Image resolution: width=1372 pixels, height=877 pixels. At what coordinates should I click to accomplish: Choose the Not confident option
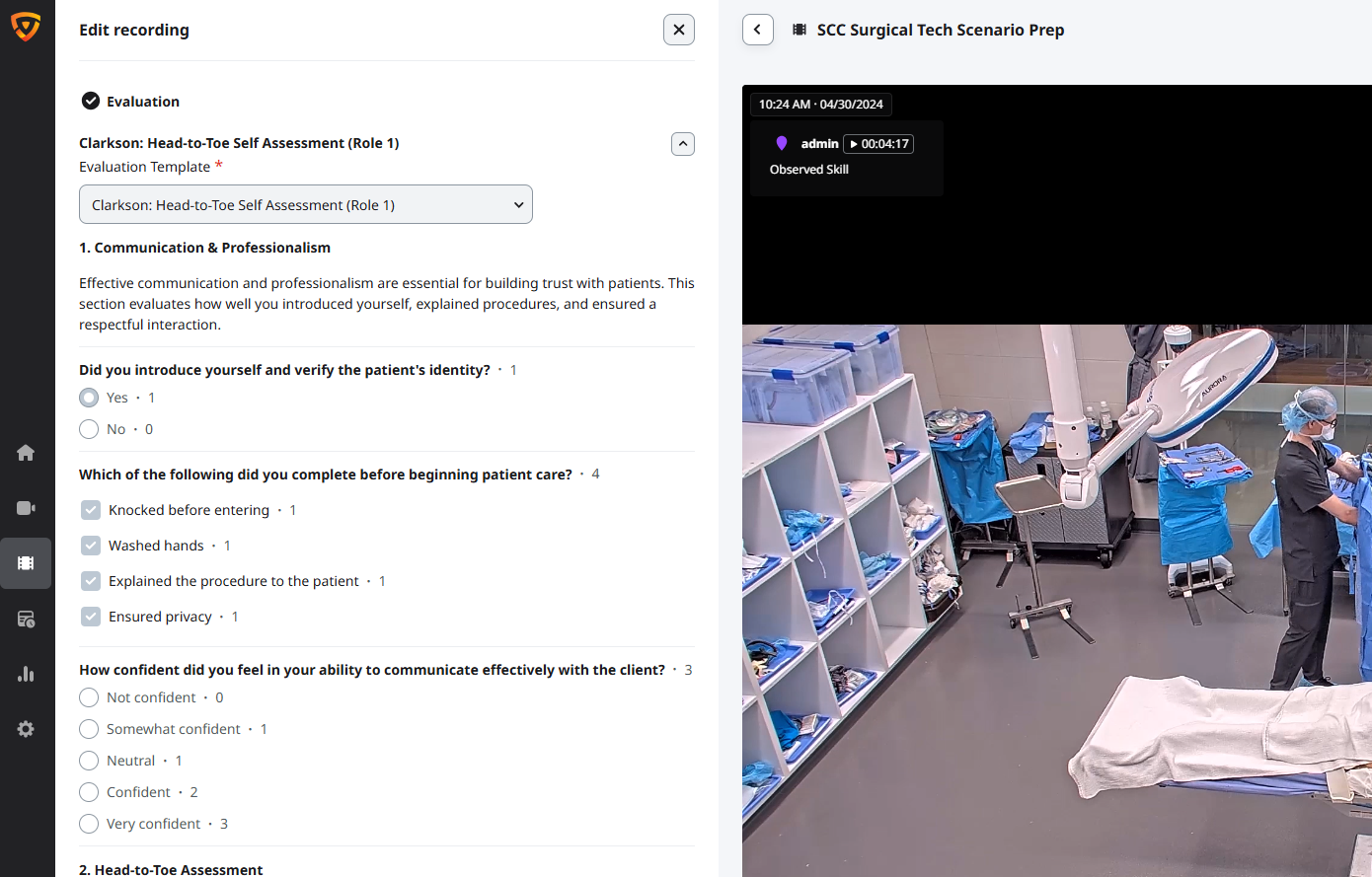coord(89,697)
